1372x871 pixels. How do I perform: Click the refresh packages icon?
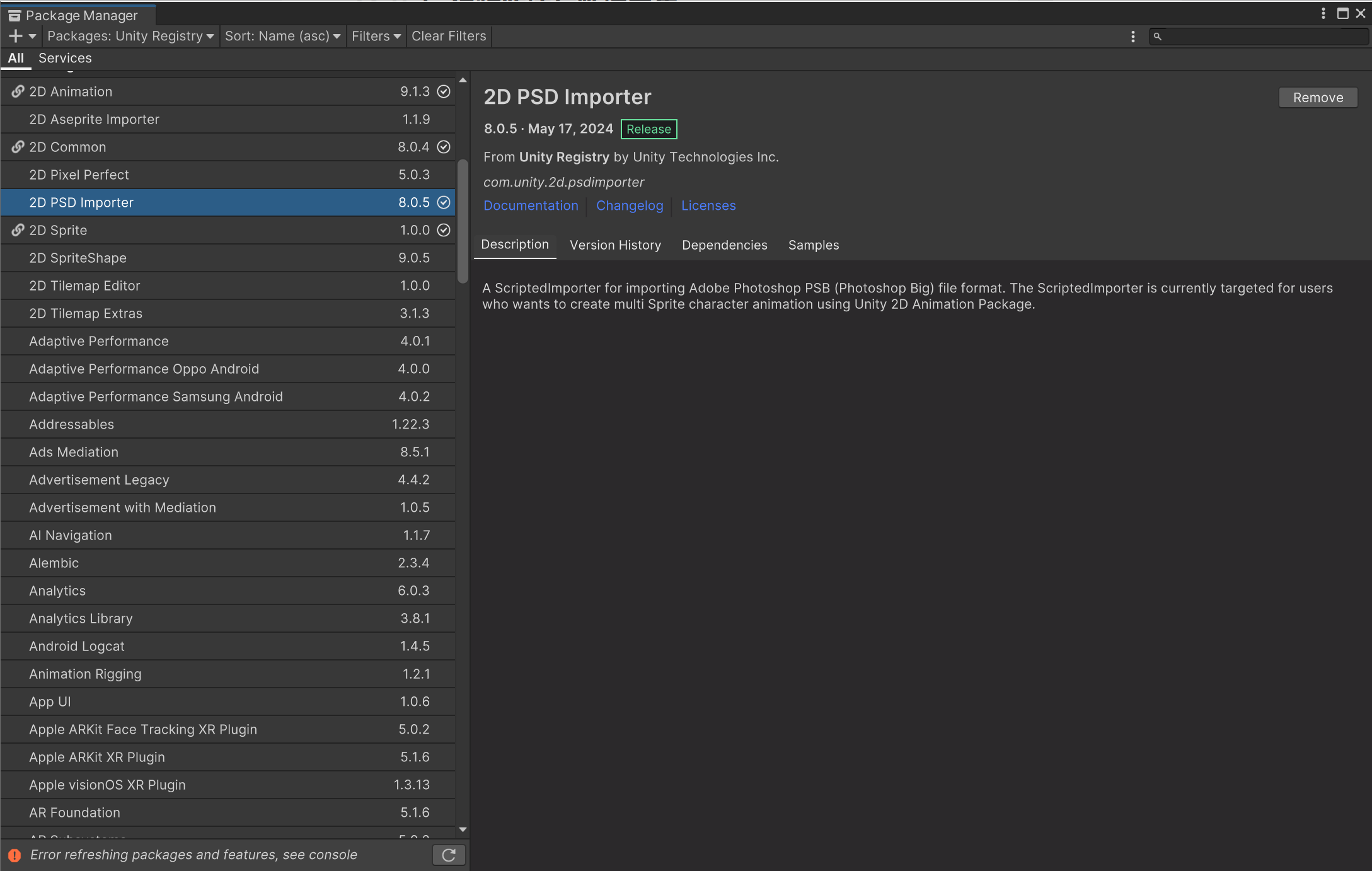[x=449, y=855]
